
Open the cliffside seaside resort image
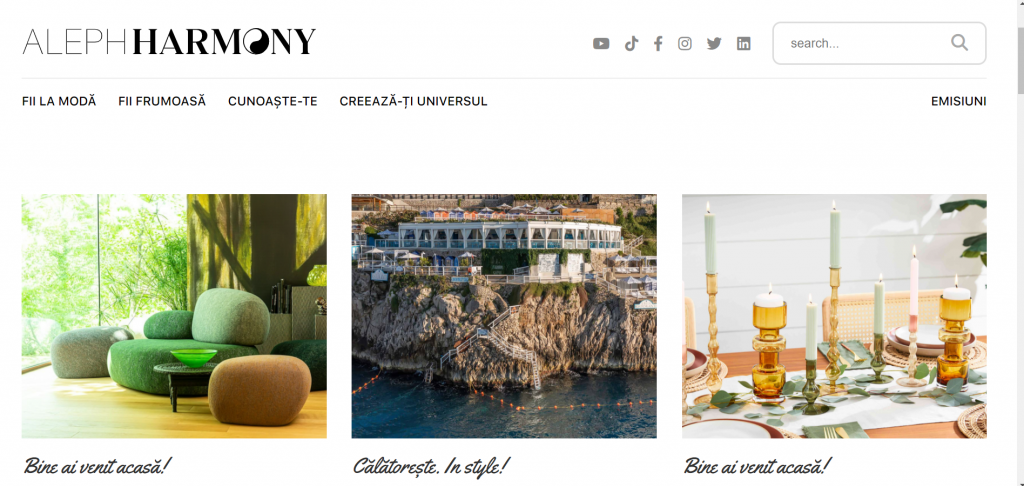click(504, 316)
